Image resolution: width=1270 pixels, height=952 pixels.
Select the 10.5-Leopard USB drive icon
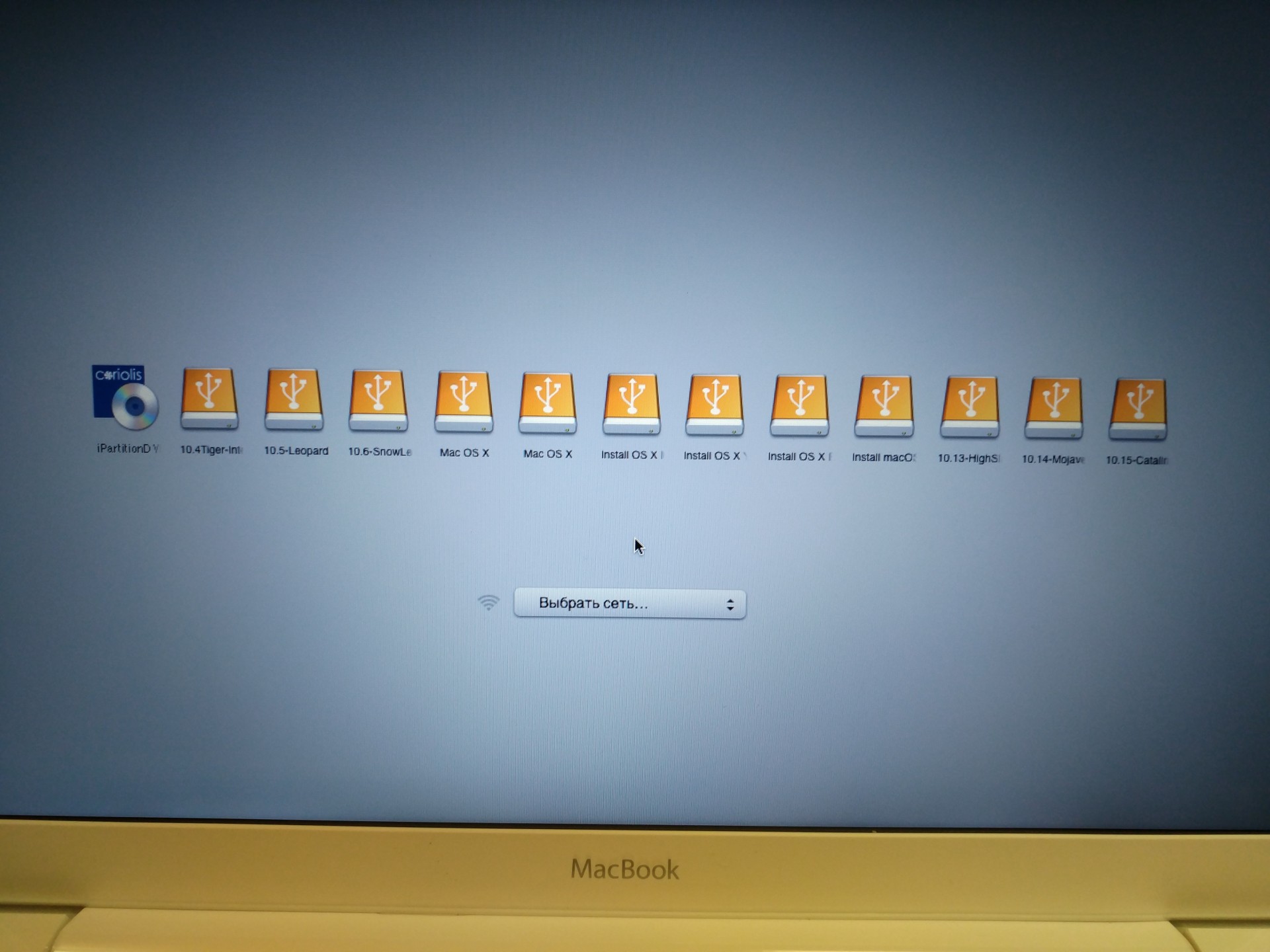click(294, 400)
